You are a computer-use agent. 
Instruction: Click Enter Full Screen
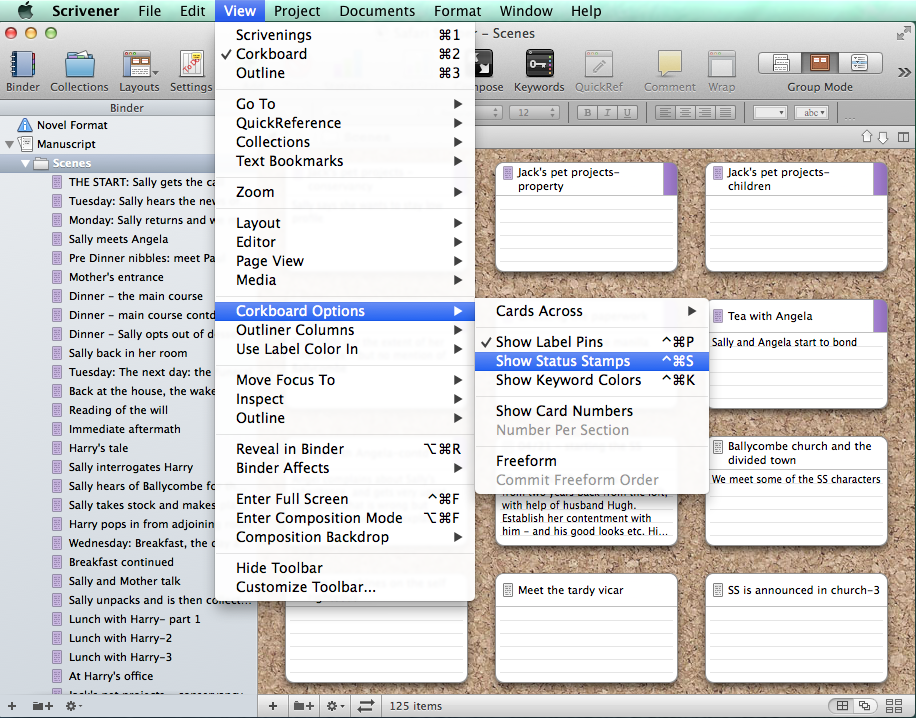pyautogui.click(x=345, y=499)
